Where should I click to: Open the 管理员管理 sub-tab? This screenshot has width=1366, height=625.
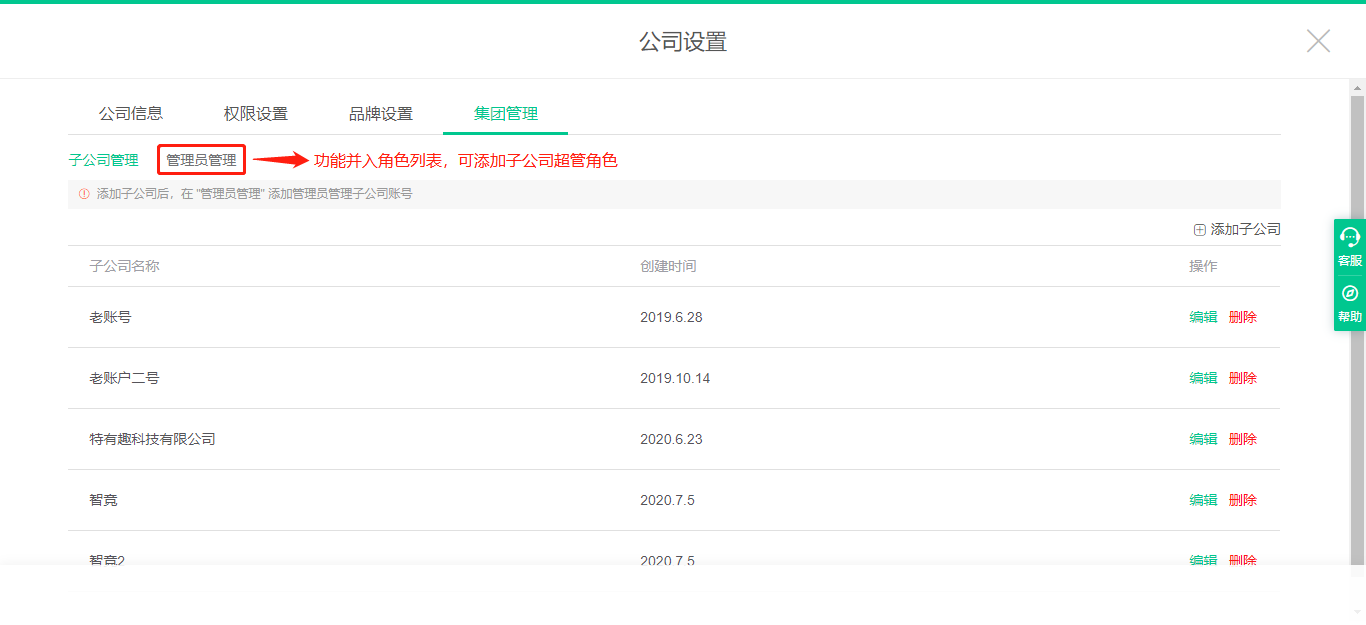tap(201, 160)
